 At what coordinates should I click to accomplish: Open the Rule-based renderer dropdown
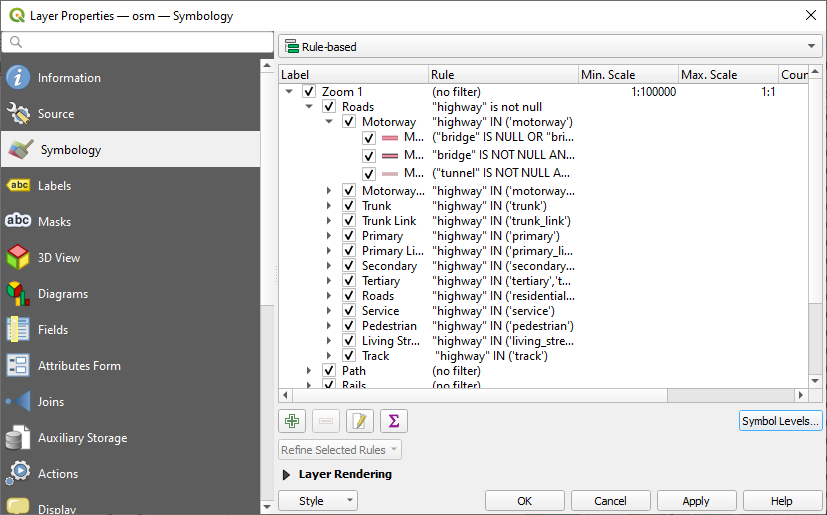click(x=550, y=46)
